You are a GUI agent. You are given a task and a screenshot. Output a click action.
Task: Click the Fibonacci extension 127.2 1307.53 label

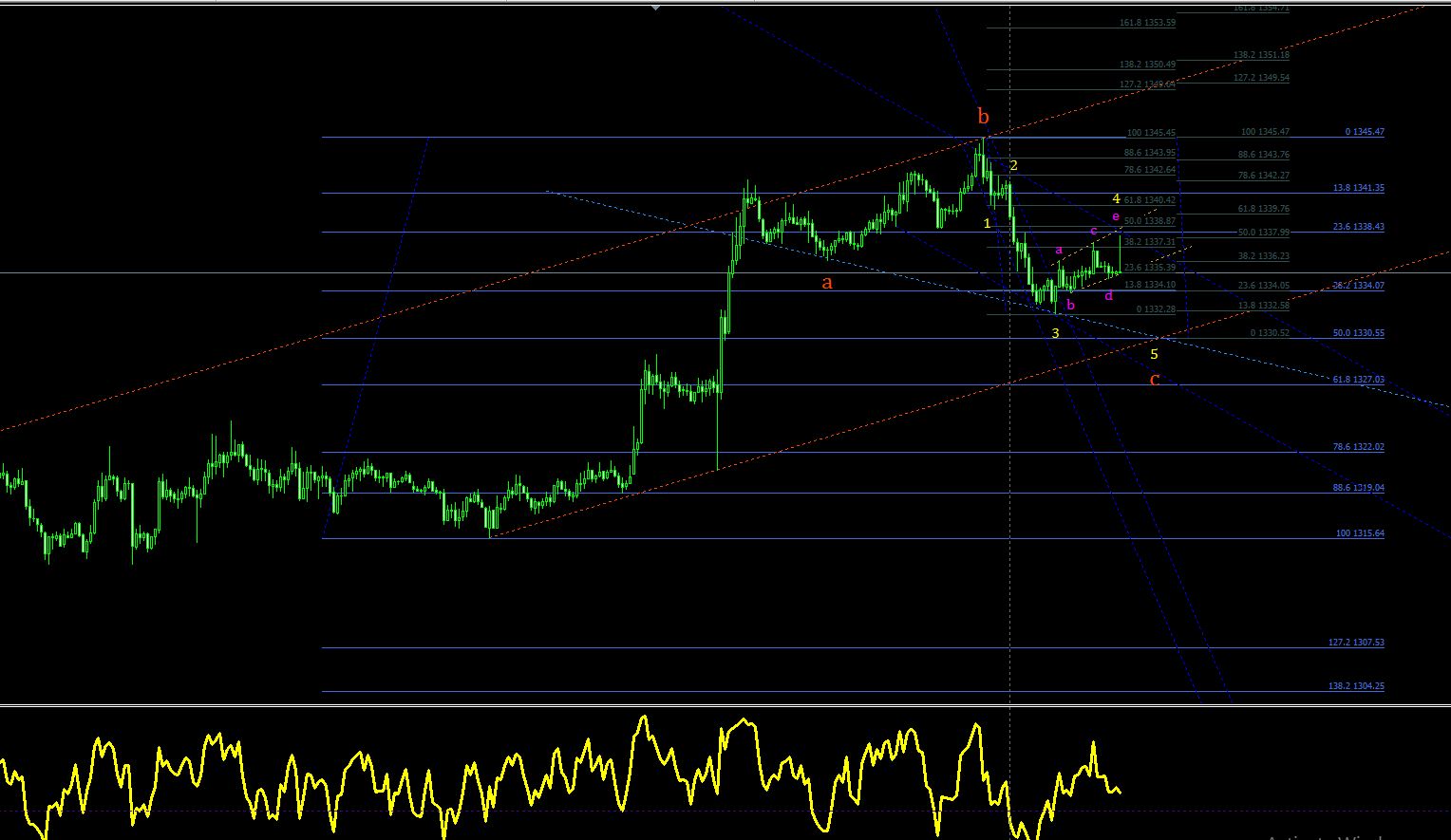pyautogui.click(x=1356, y=643)
